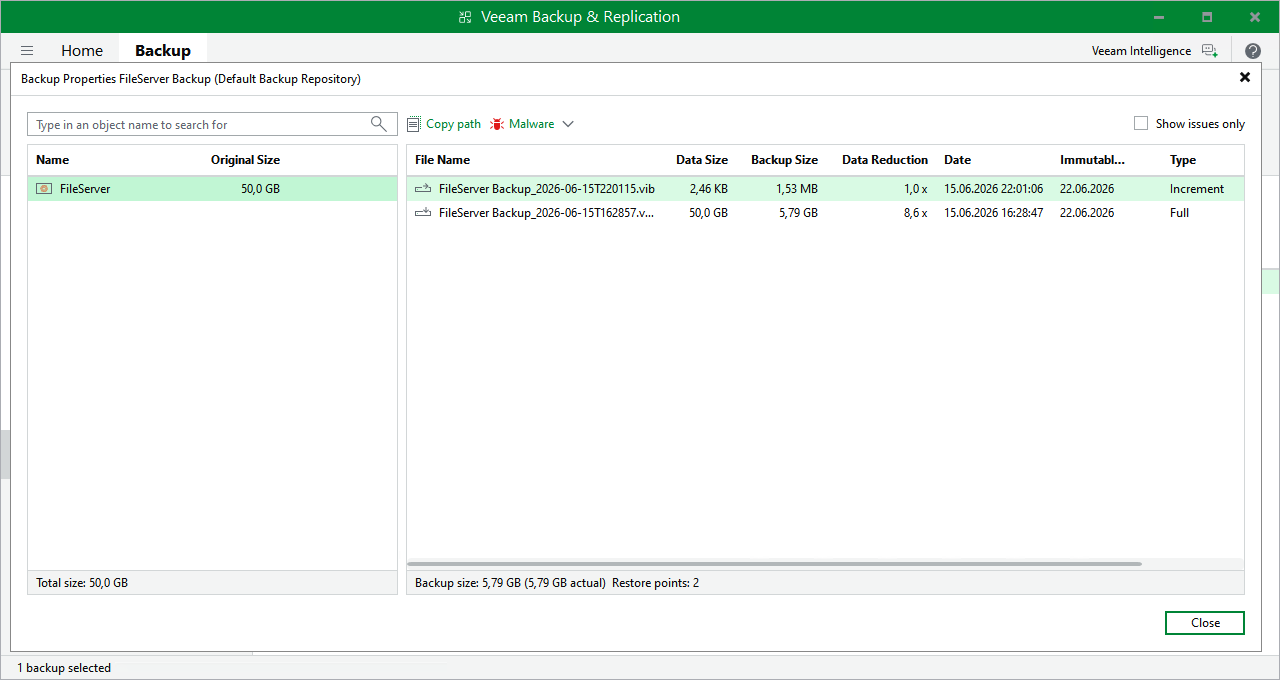Click the 2,46 KB data size cell
The height and width of the screenshot is (680, 1280).
708,188
